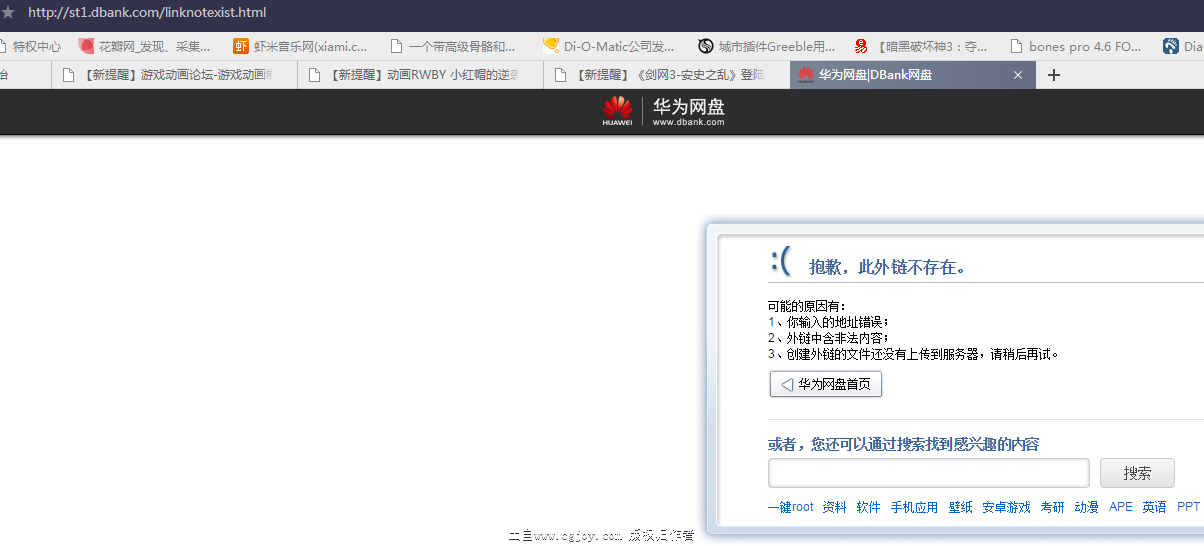This screenshot has width=1204, height=546.
Task: Open the PPT search link
Action: (1189, 507)
